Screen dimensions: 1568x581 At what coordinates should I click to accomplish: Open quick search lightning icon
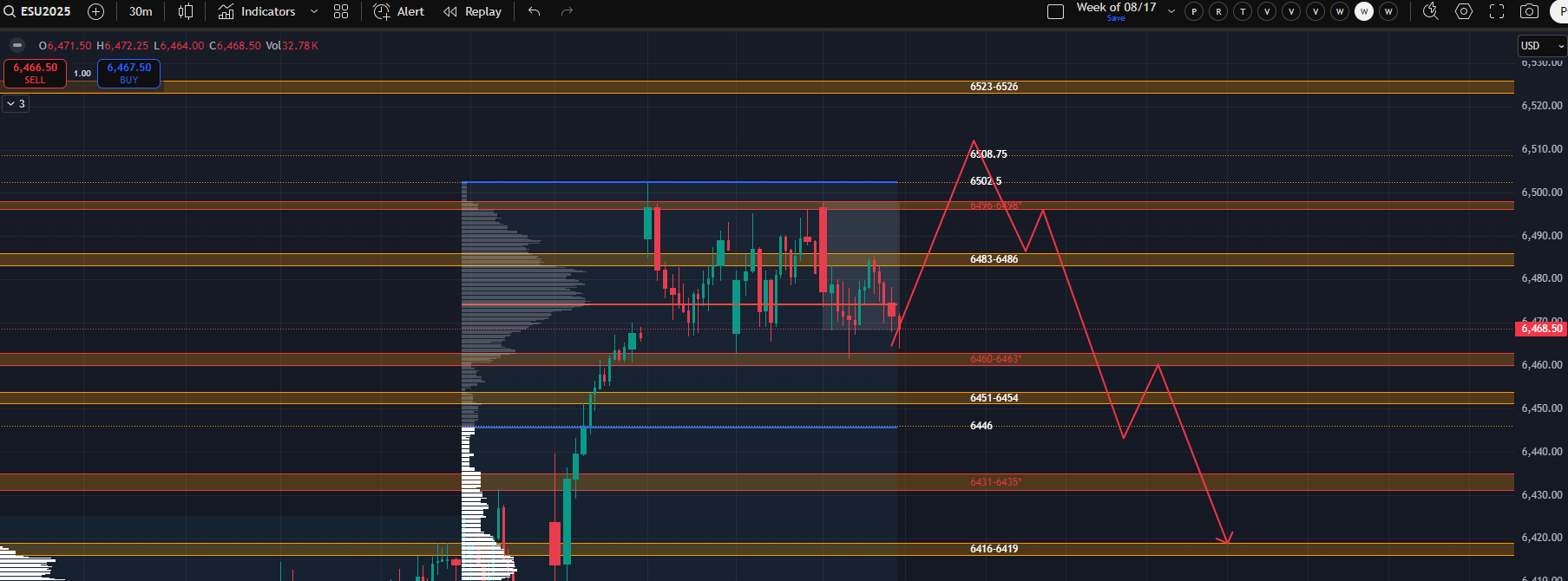click(x=1431, y=11)
